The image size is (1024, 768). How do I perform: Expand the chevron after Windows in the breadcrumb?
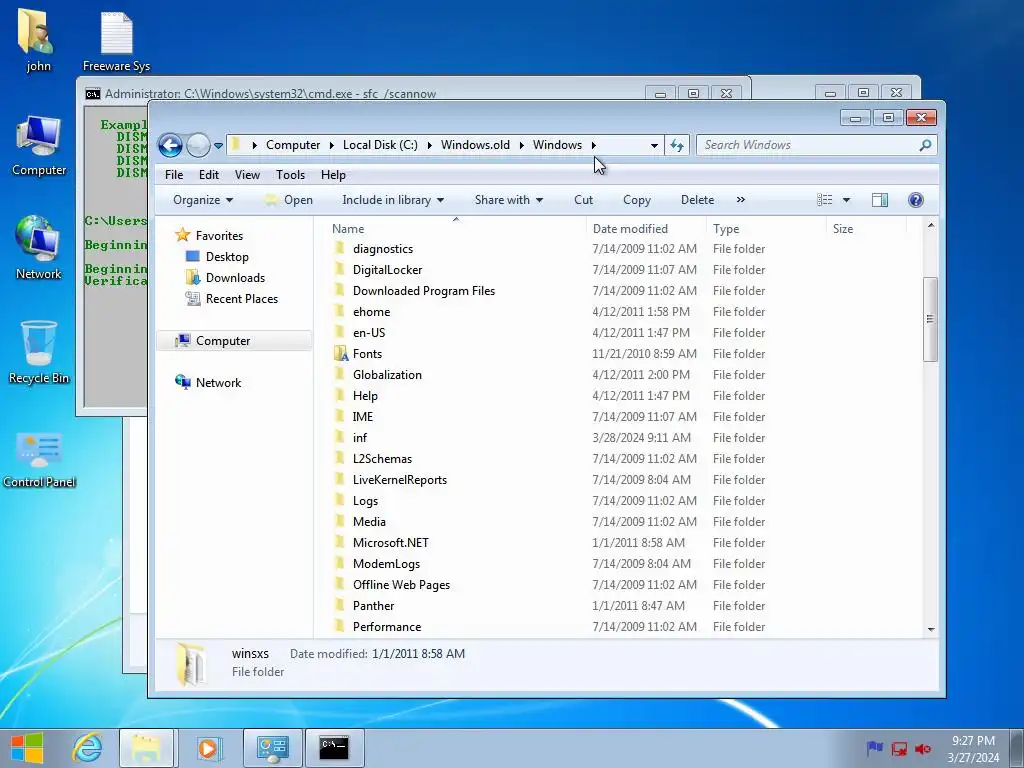point(594,145)
